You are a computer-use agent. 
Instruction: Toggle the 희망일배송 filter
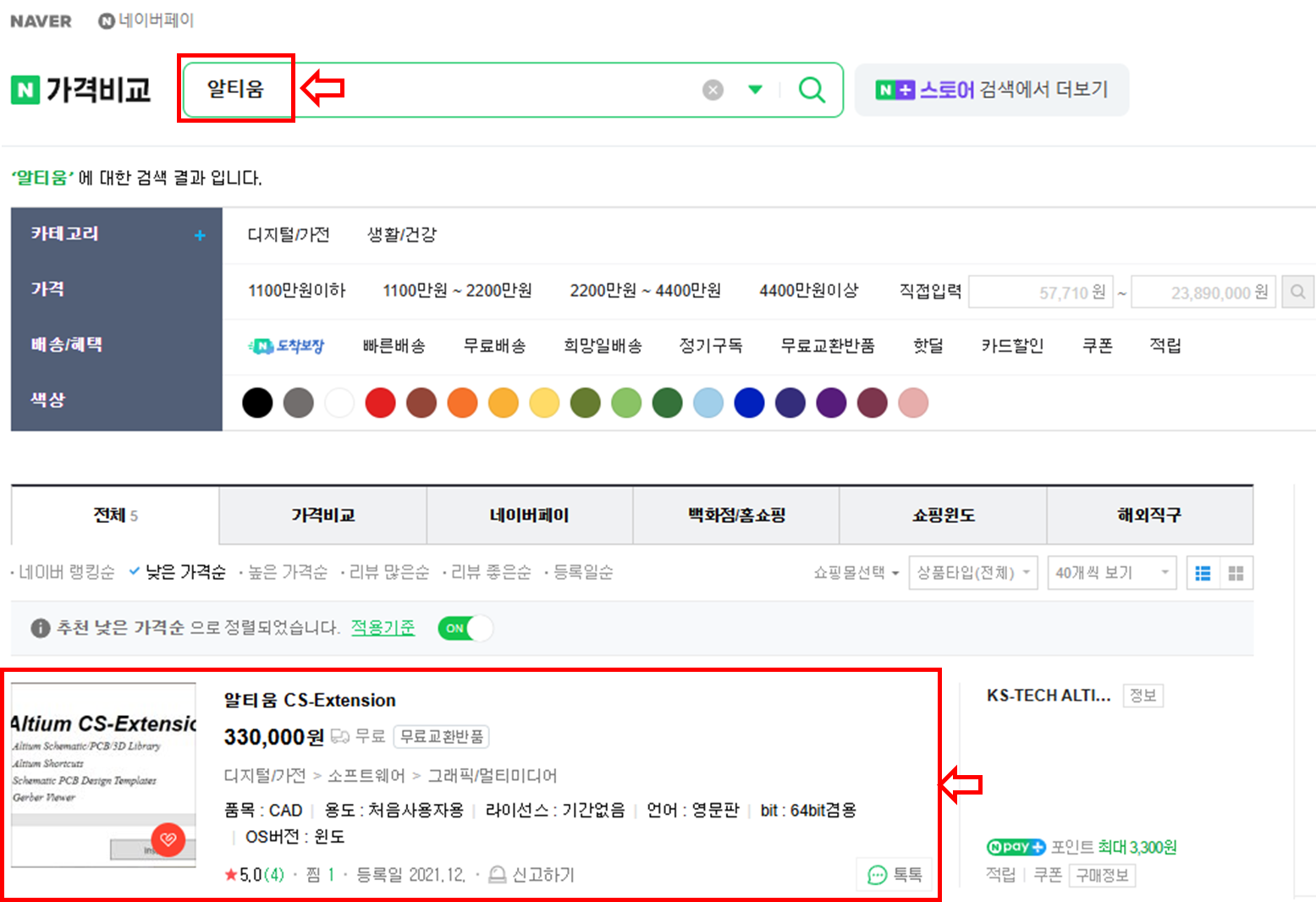(603, 345)
